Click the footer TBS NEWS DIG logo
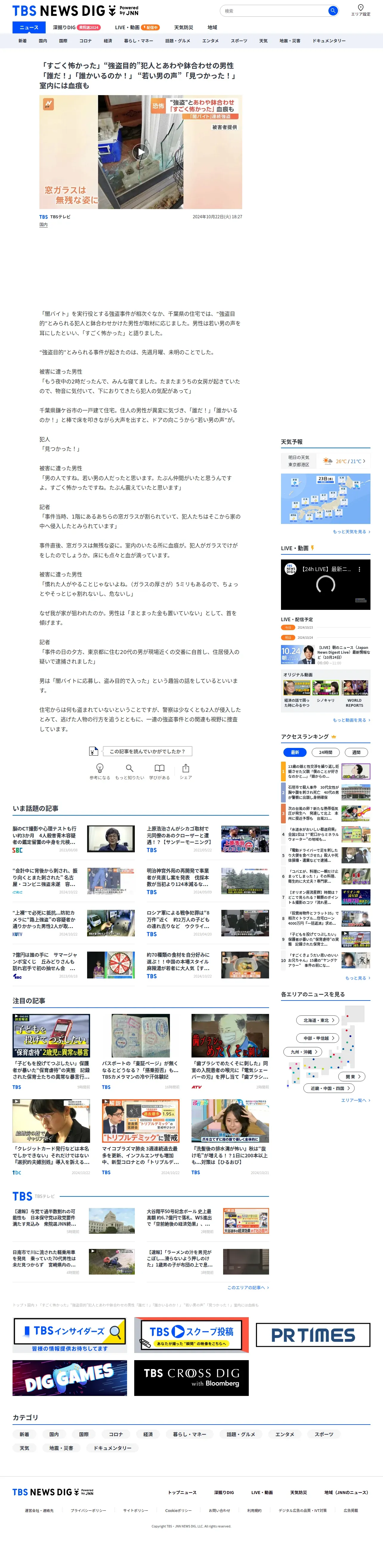The height and width of the screenshot is (1568, 383). coord(53,1492)
